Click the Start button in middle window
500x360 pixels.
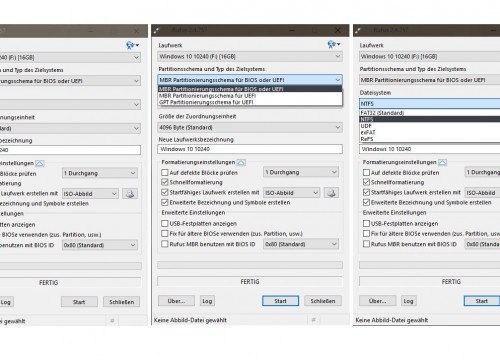[280, 301]
